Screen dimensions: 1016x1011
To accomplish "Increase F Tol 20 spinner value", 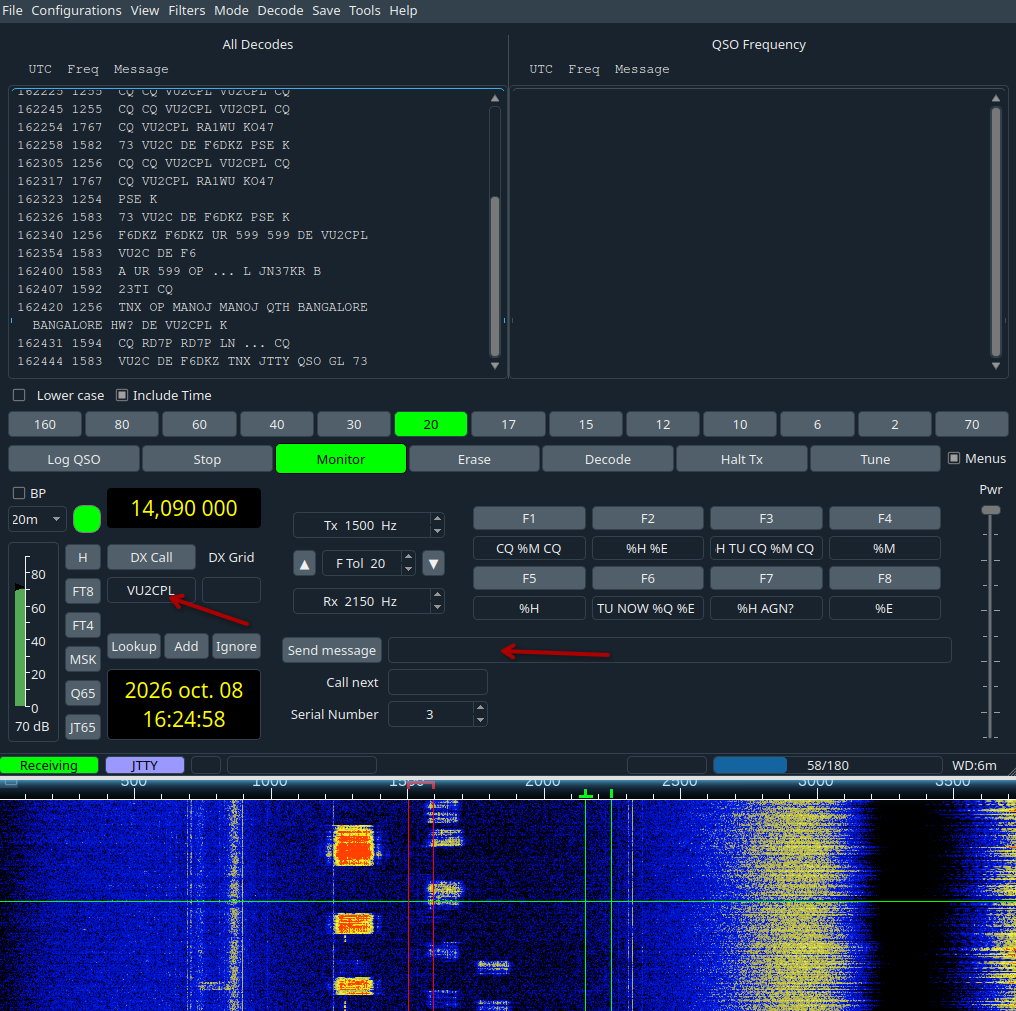I will point(408,557).
